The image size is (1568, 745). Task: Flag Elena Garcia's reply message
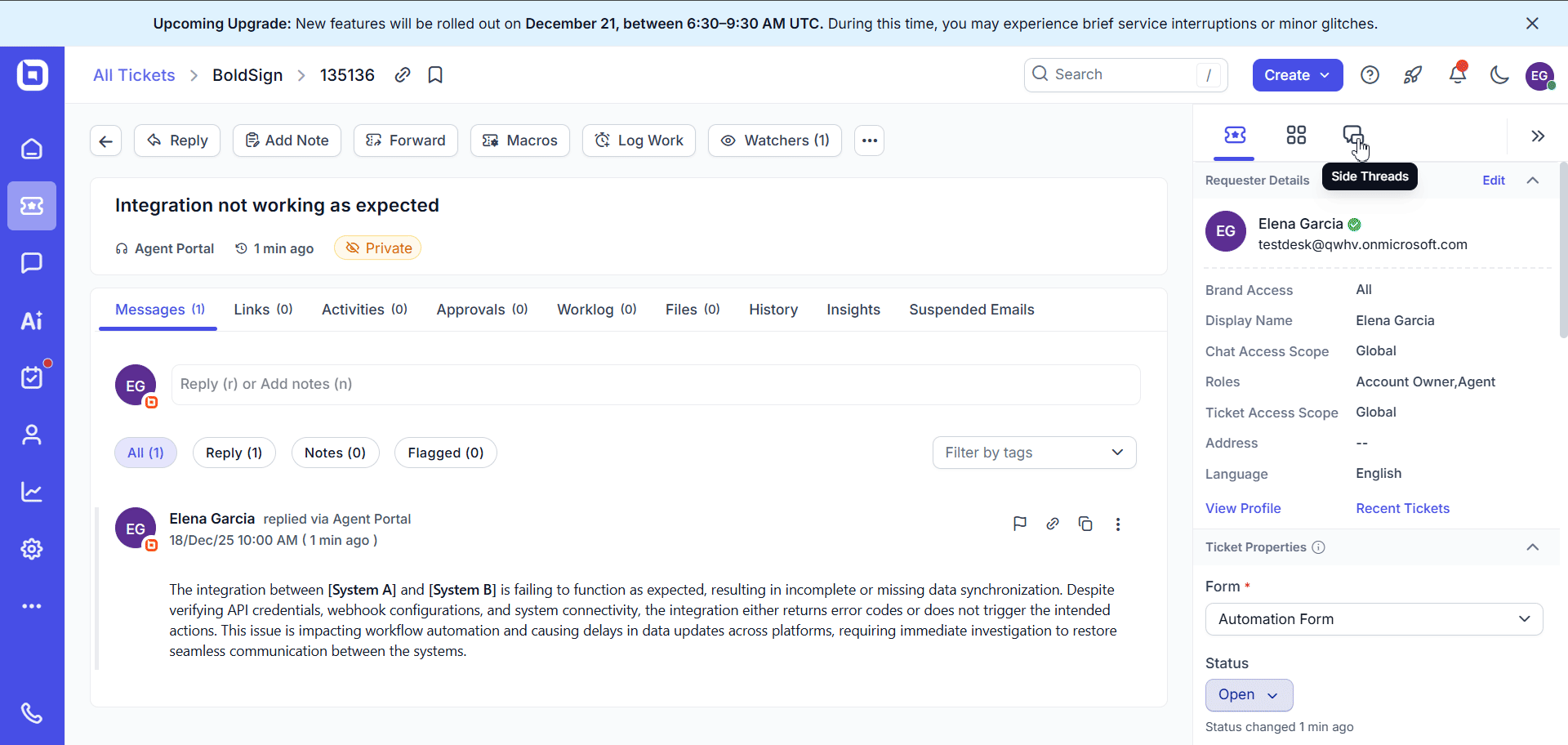(x=1019, y=524)
